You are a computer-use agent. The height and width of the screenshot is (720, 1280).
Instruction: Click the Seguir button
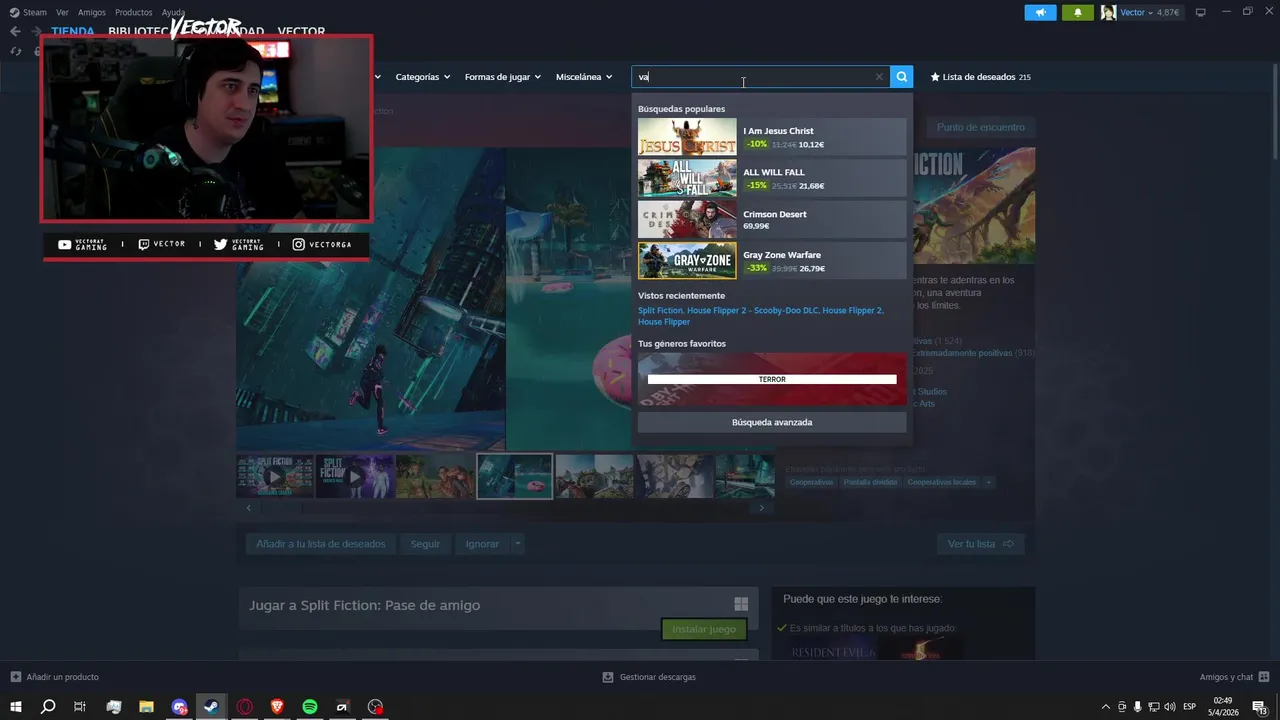[x=425, y=544]
